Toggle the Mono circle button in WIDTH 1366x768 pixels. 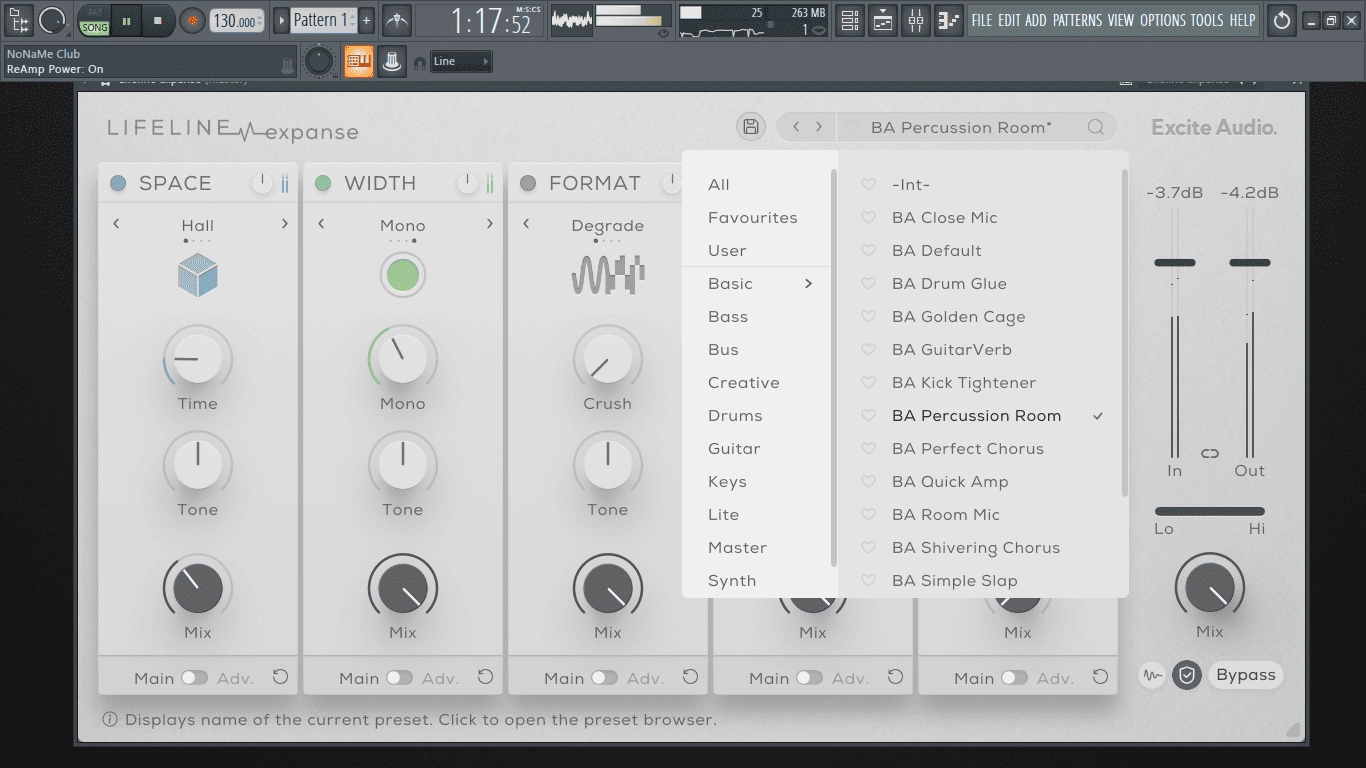(x=403, y=275)
